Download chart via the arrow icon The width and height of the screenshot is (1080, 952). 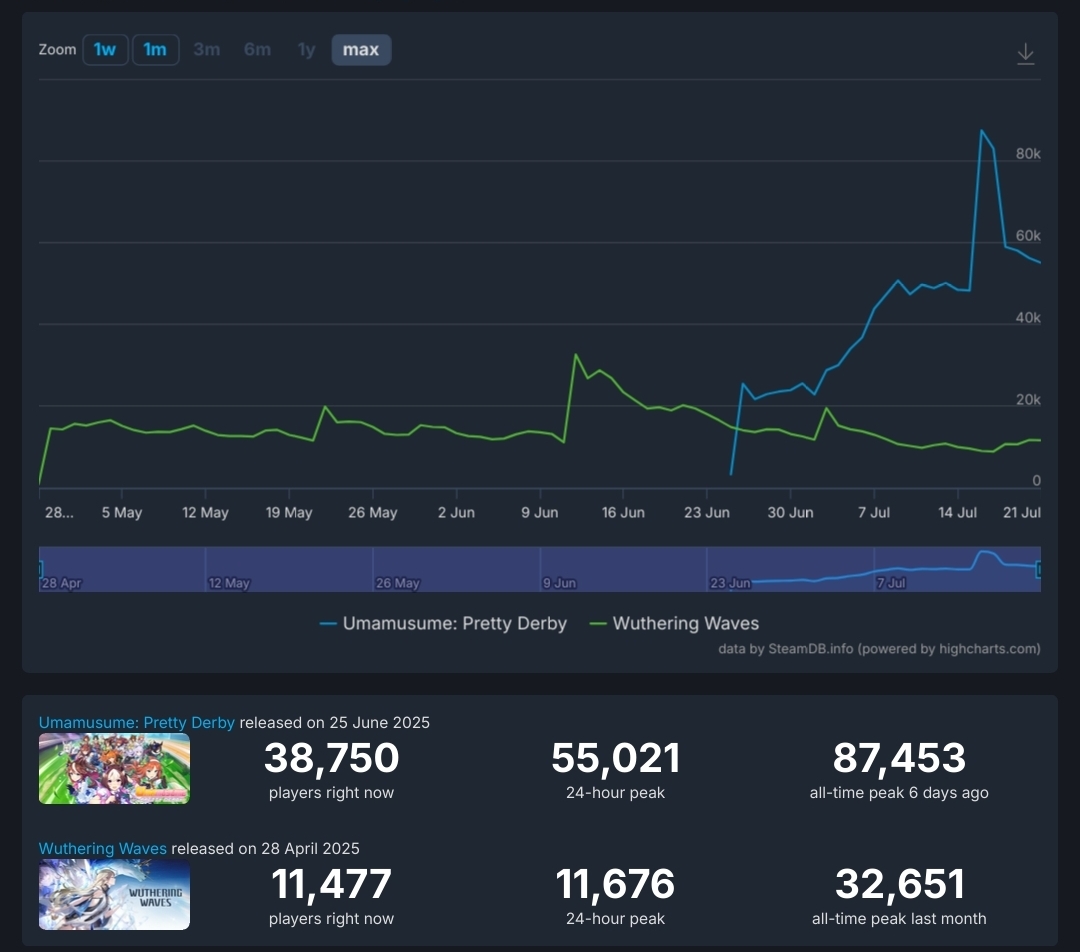[x=1026, y=54]
